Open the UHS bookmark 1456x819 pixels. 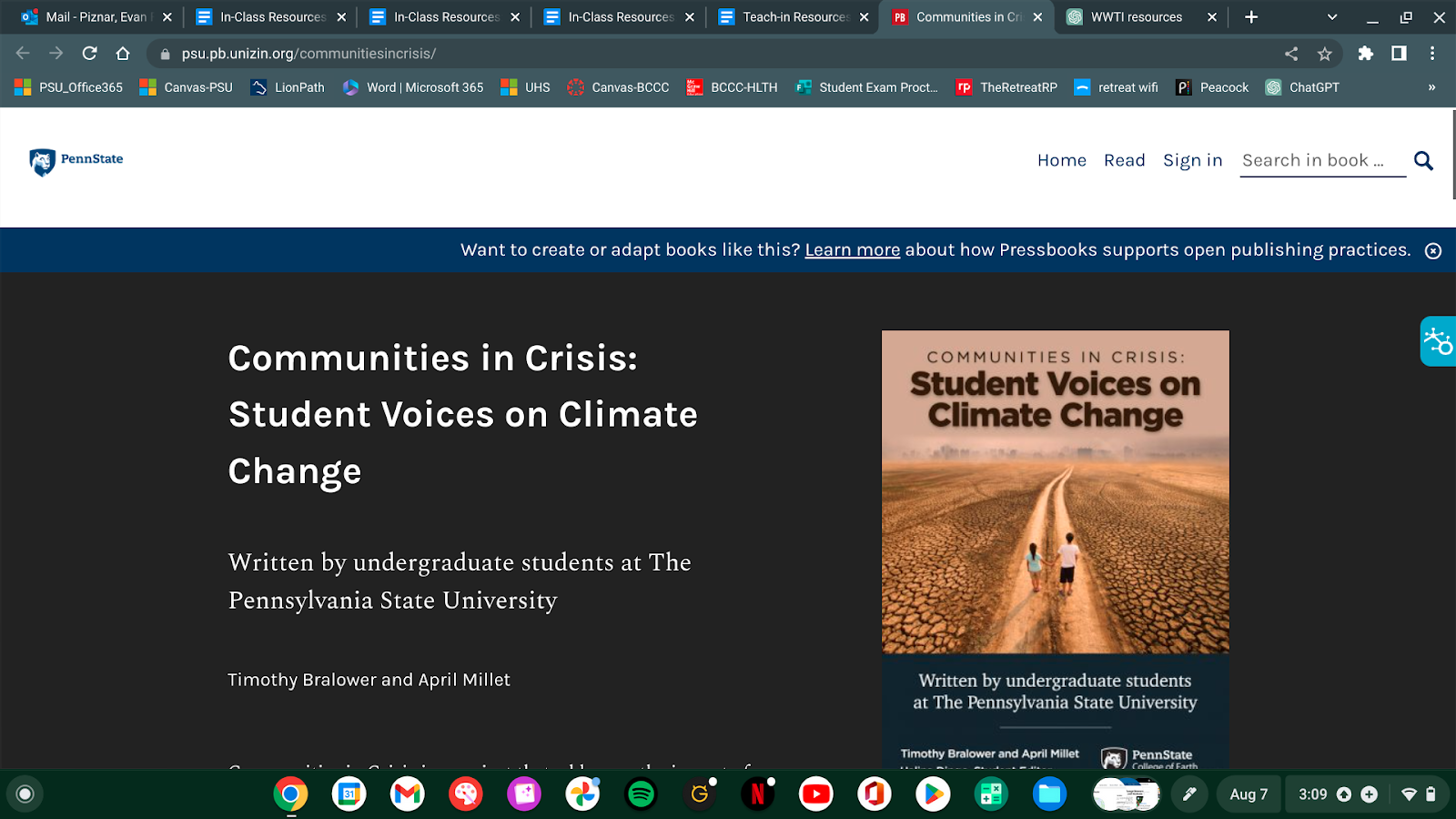click(x=526, y=87)
